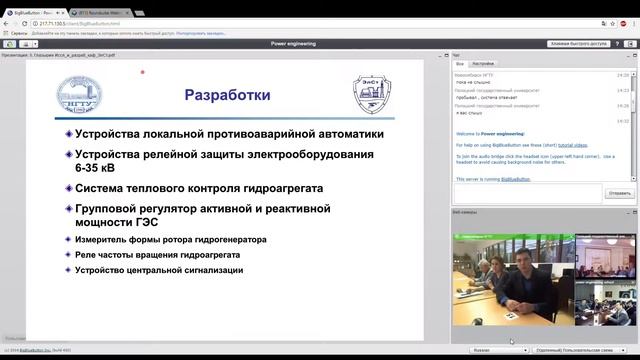Screen dimensions: 640x360
Task: Click the Power engineering meeting title
Action: (x=293, y=44)
